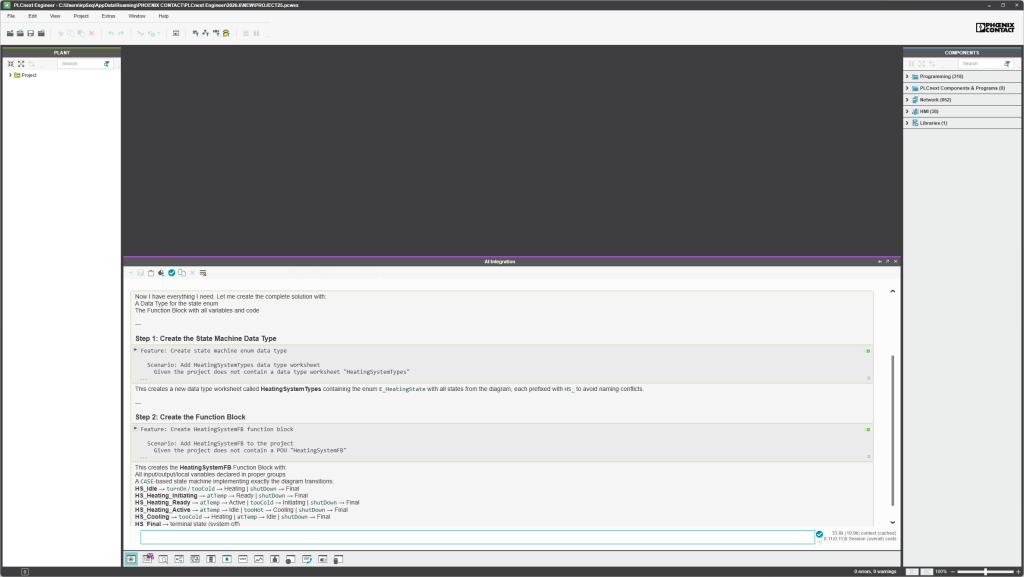Expand the Project tree node
This screenshot has width=1024, height=577.
[10, 76]
